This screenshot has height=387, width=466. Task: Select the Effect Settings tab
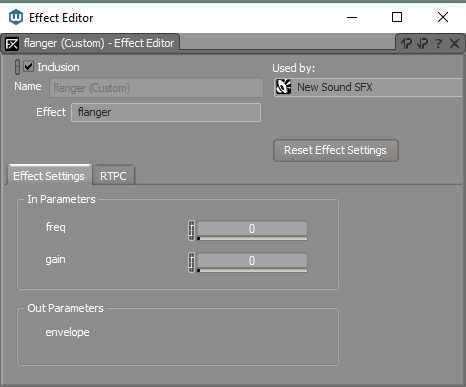(49, 176)
